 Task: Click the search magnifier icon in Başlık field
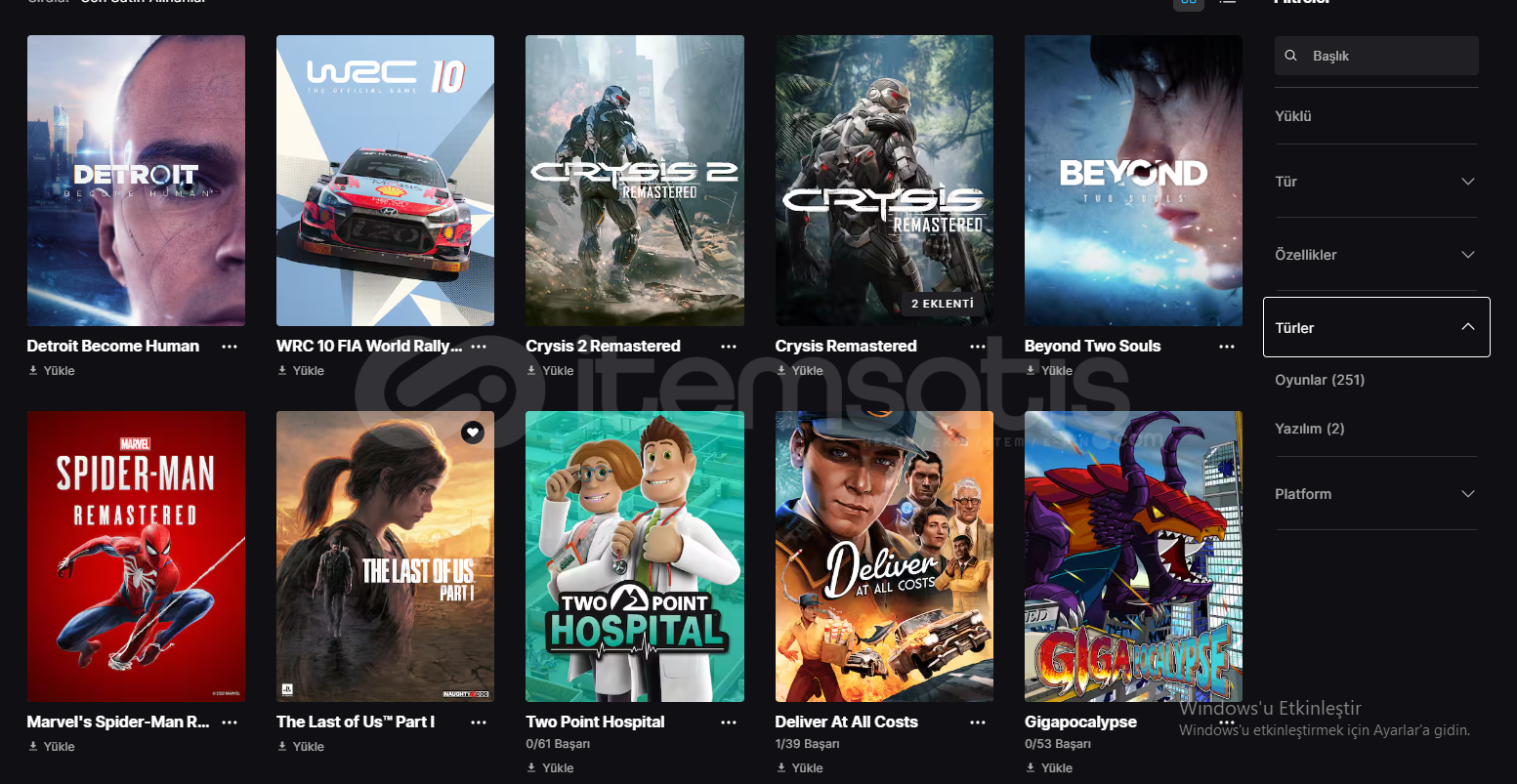[1291, 56]
